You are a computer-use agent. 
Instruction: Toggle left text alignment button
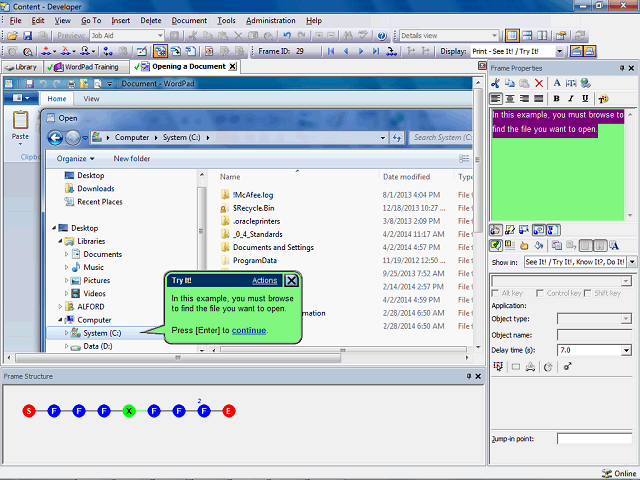pos(496,99)
